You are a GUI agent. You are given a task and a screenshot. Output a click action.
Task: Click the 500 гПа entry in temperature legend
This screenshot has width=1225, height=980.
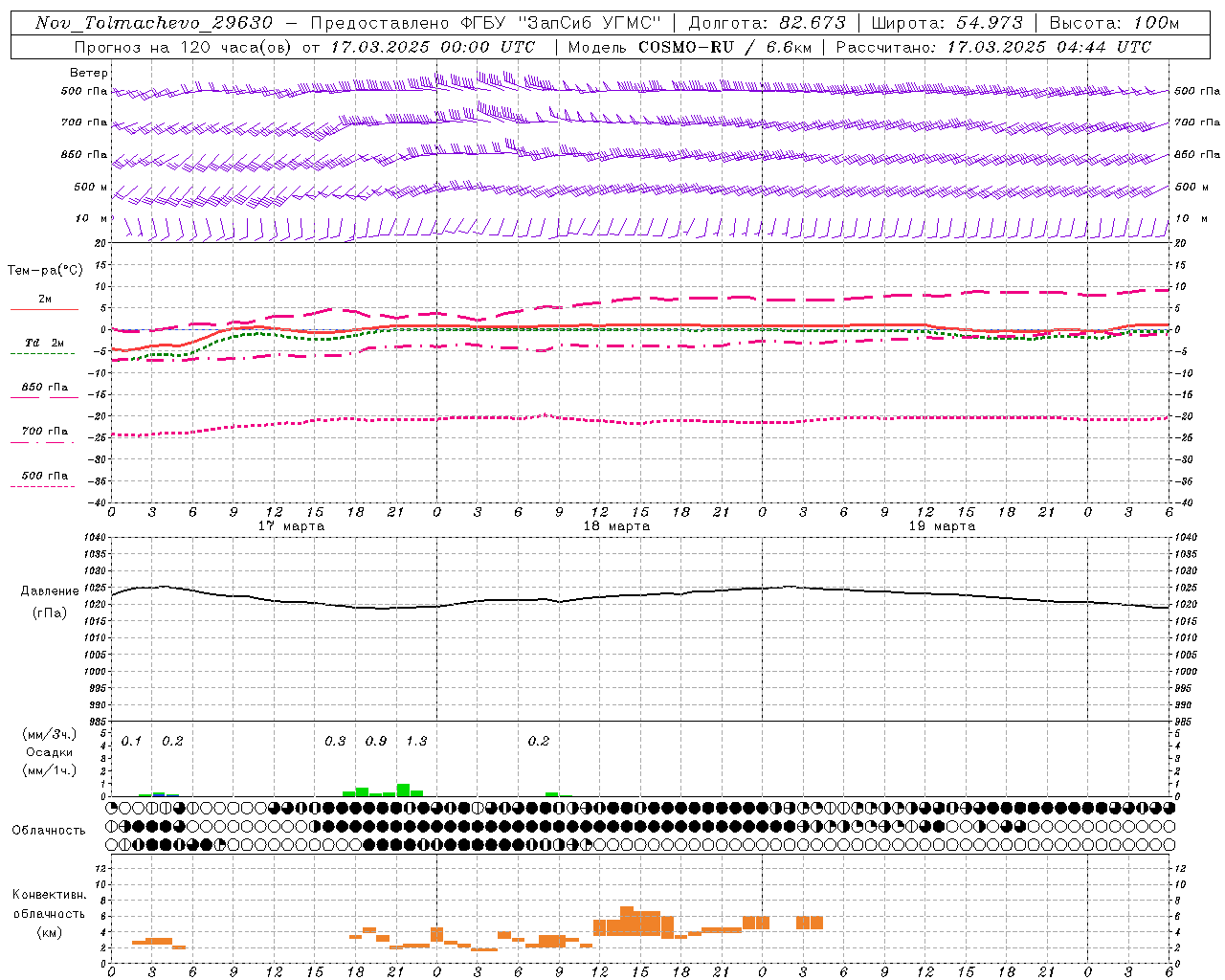coord(45,476)
